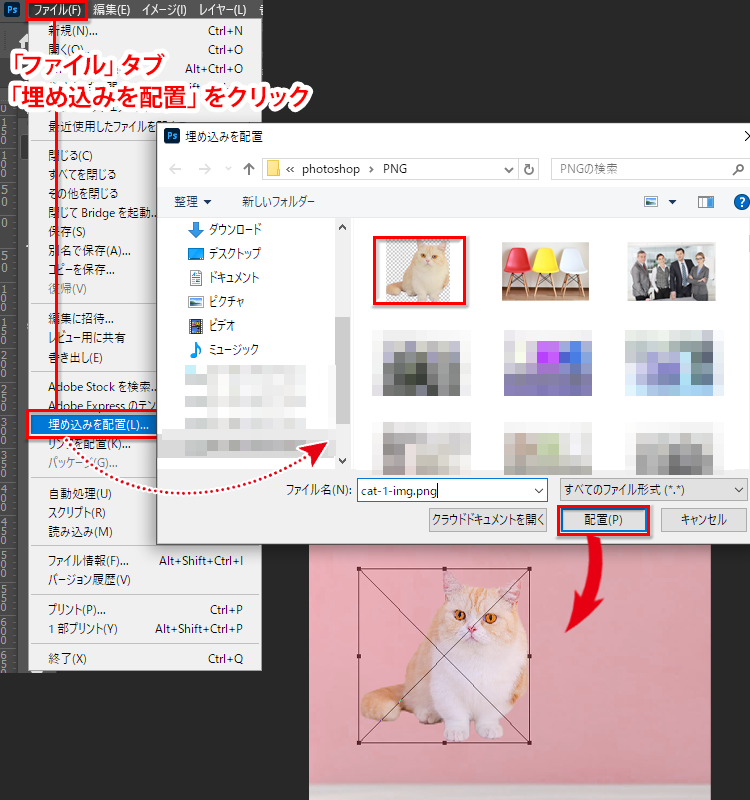This screenshot has height=800, width=750.
Task: Choose 終了(X) menu entry
Action: pyautogui.click(x=145, y=659)
